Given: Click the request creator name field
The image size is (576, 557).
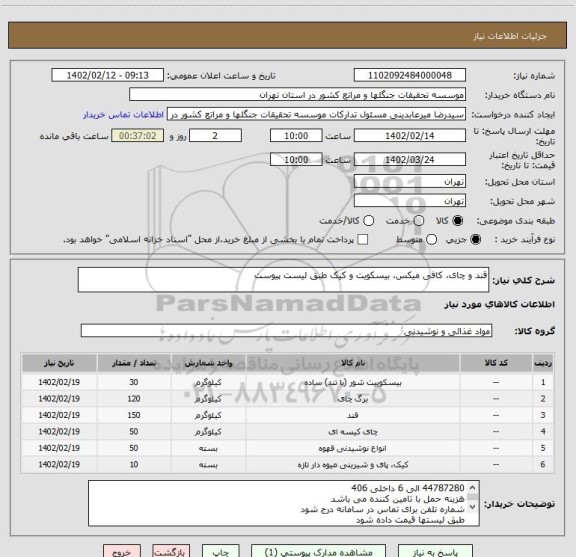Looking at the screenshot, I should click(316, 114).
